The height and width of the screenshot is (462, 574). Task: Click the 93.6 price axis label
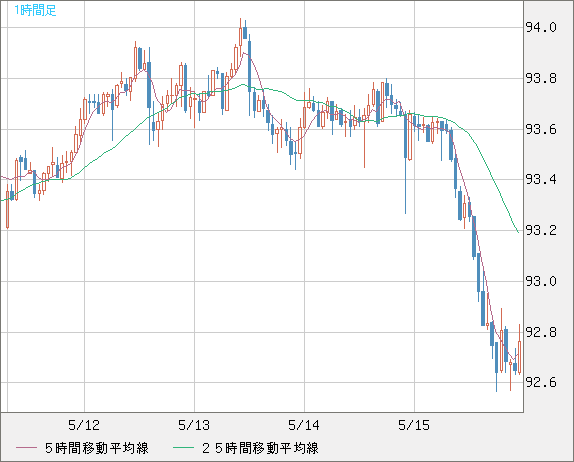click(x=541, y=130)
